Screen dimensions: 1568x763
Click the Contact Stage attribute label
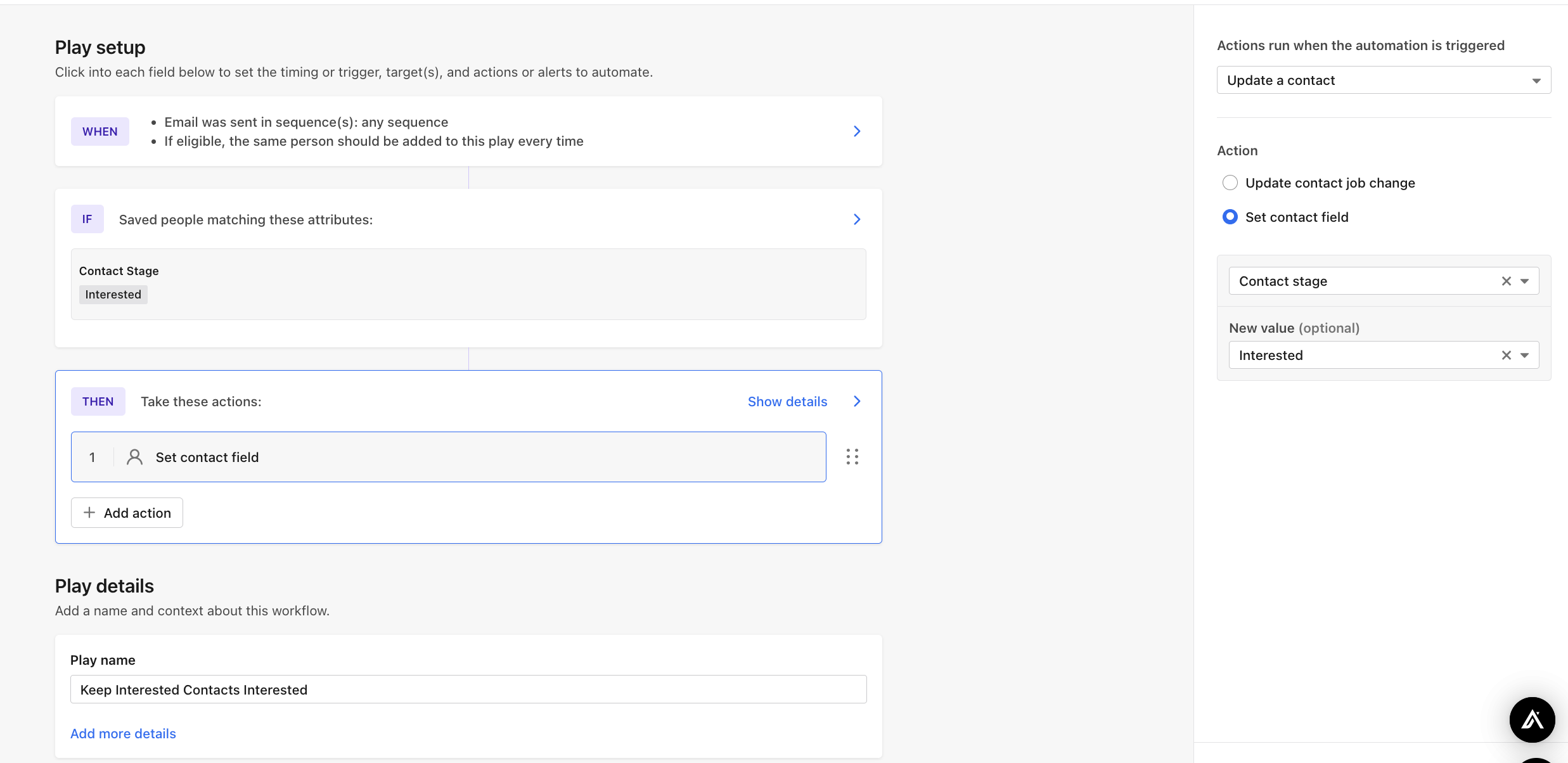[119, 271]
